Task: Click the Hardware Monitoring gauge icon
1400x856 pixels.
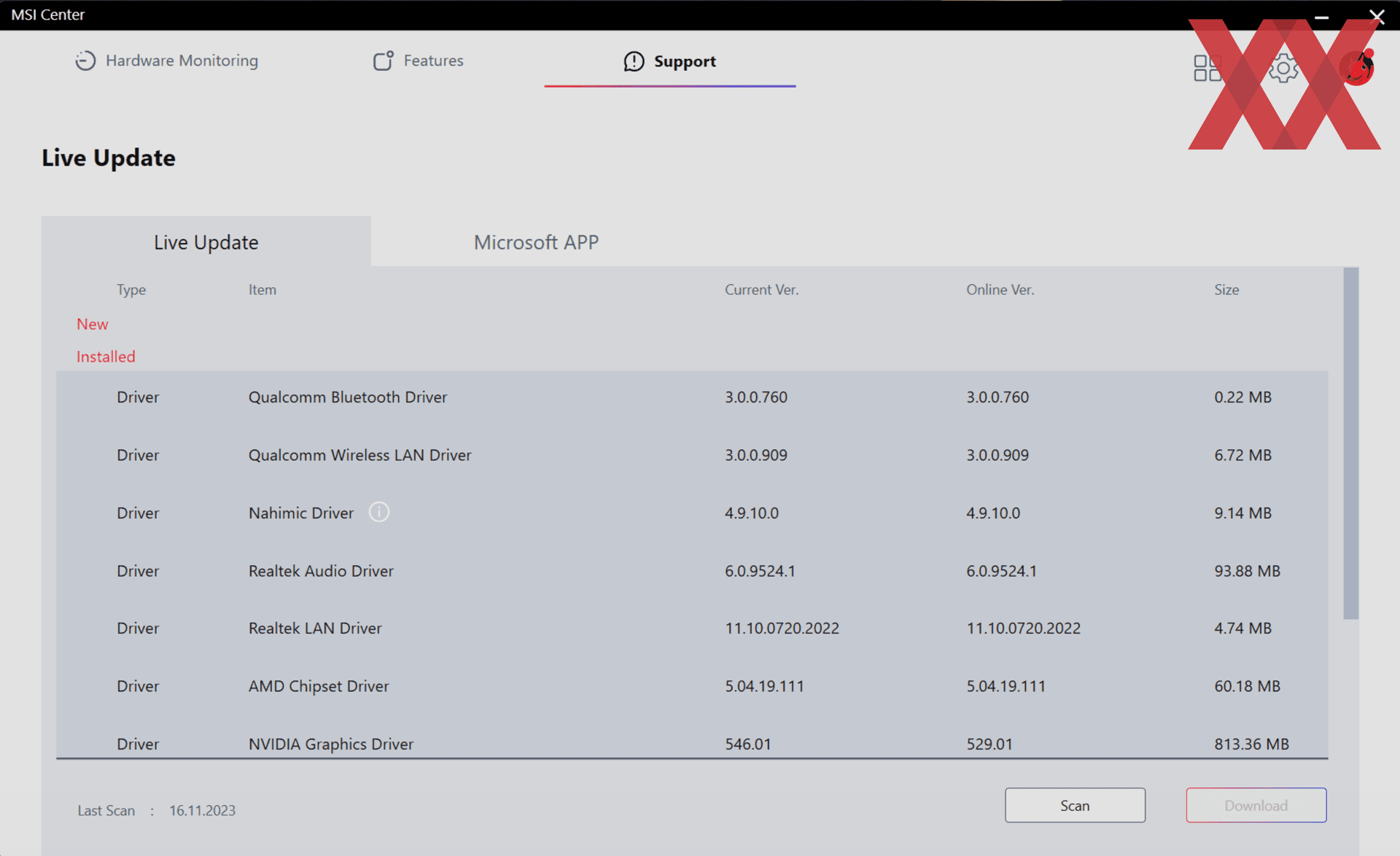Action: point(85,61)
